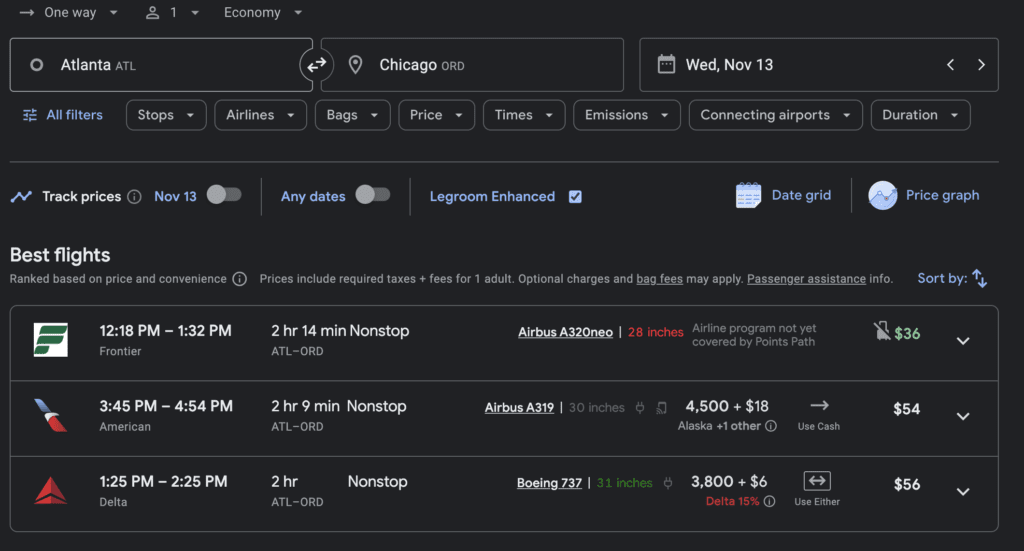This screenshot has height=551, width=1024.
Task: Click the All filters sliders icon
Action: 30,115
